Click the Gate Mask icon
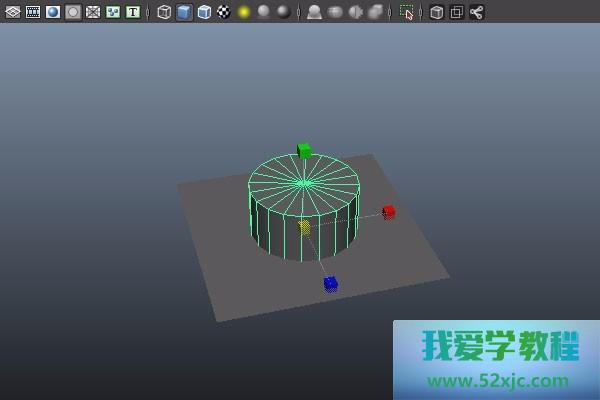 click(x=73, y=12)
